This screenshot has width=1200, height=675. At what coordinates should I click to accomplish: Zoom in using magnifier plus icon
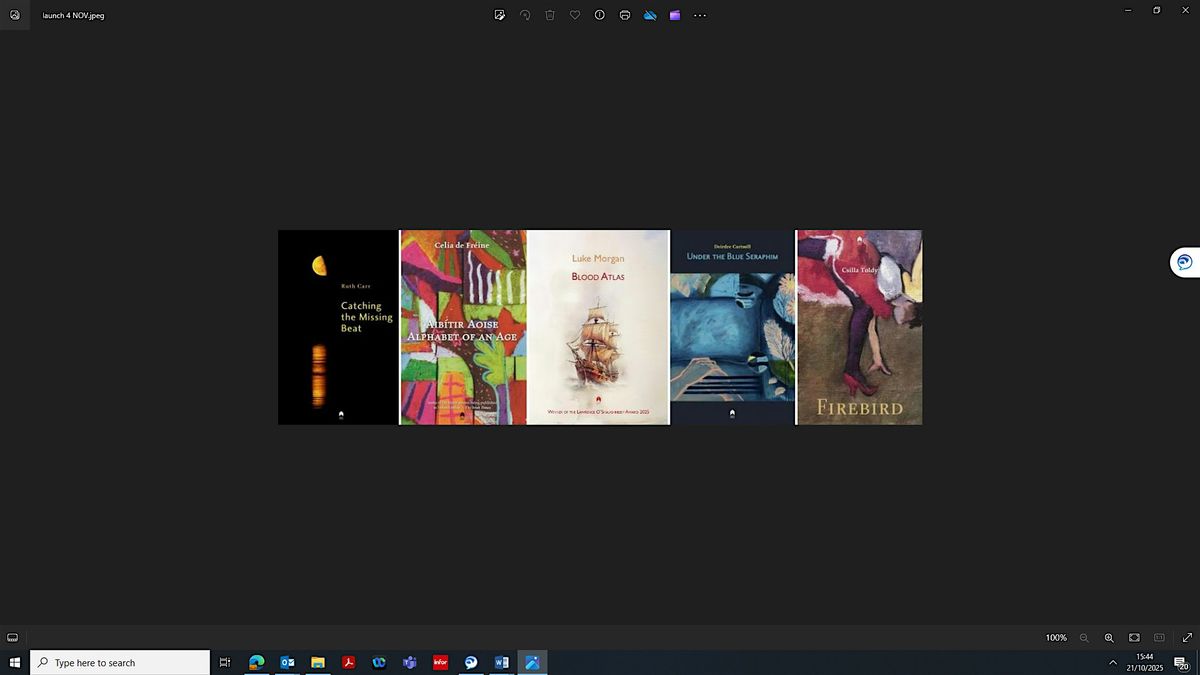[1109, 638]
